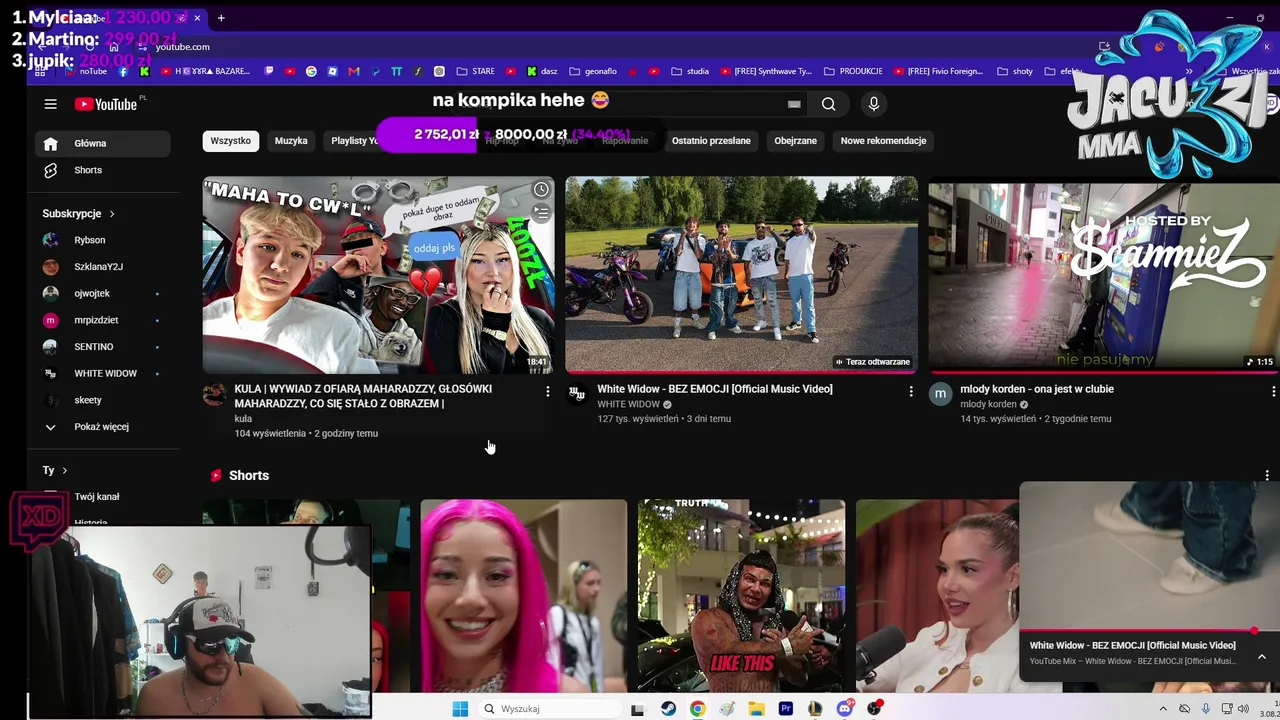Select the Obejrzane filter chip
Viewport: 1280px width, 720px height.
tap(795, 141)
